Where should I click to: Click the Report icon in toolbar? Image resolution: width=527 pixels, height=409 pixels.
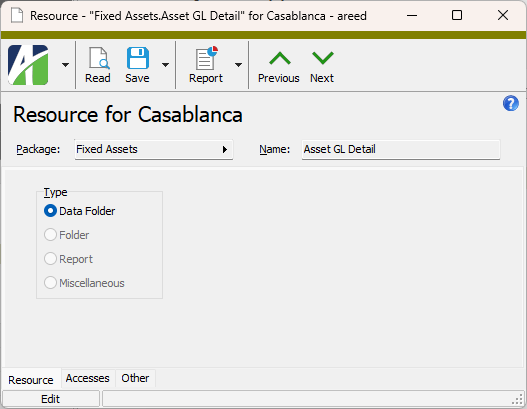(206, 58)
